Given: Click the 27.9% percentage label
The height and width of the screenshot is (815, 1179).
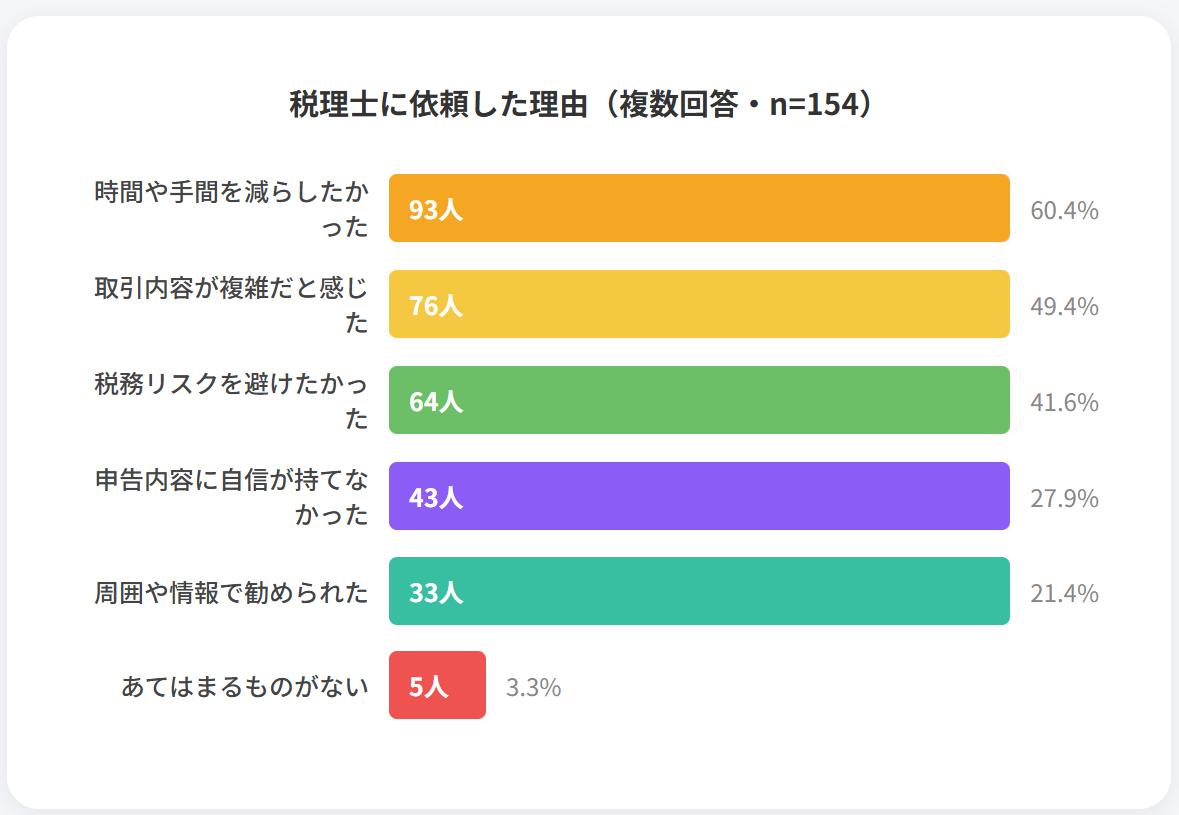Looking at the screenshot, I should (1064, 498).
